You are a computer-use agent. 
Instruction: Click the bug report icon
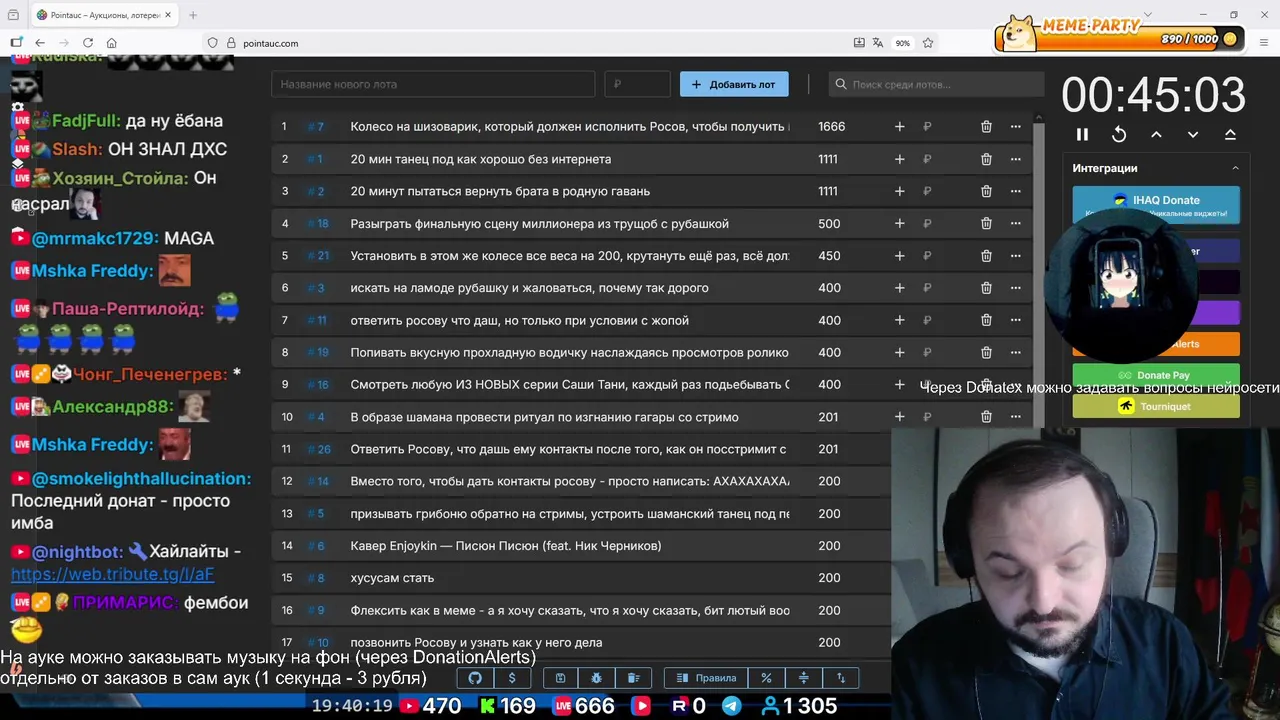coord(597,678)
